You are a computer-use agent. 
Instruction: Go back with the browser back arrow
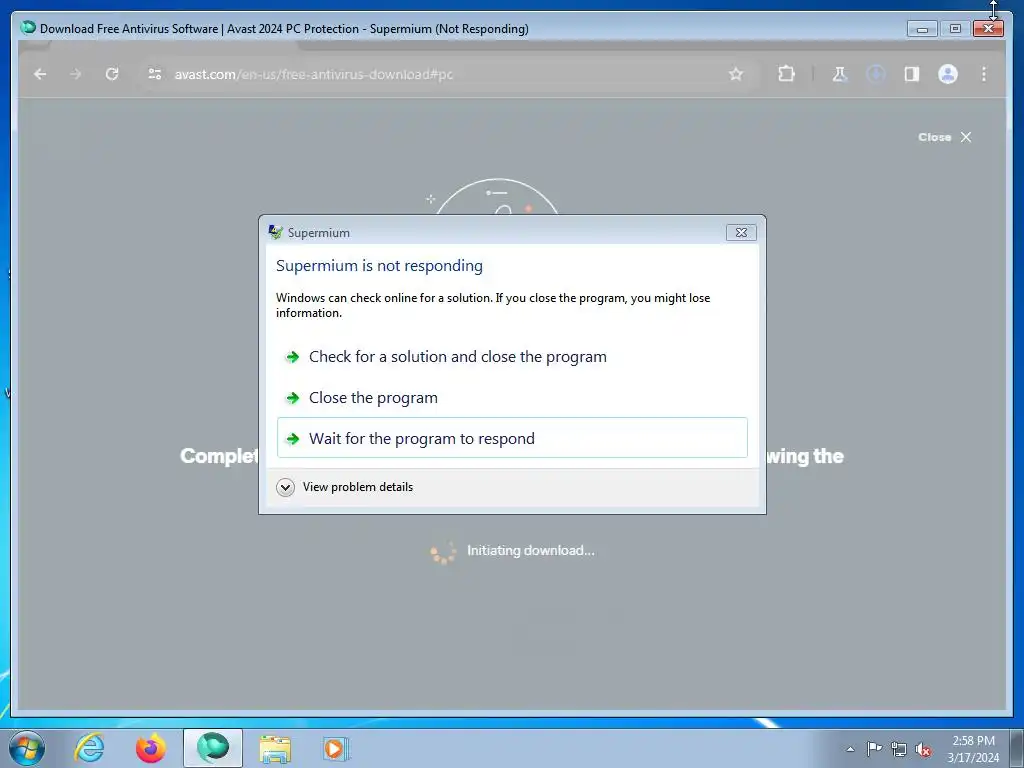40,74
